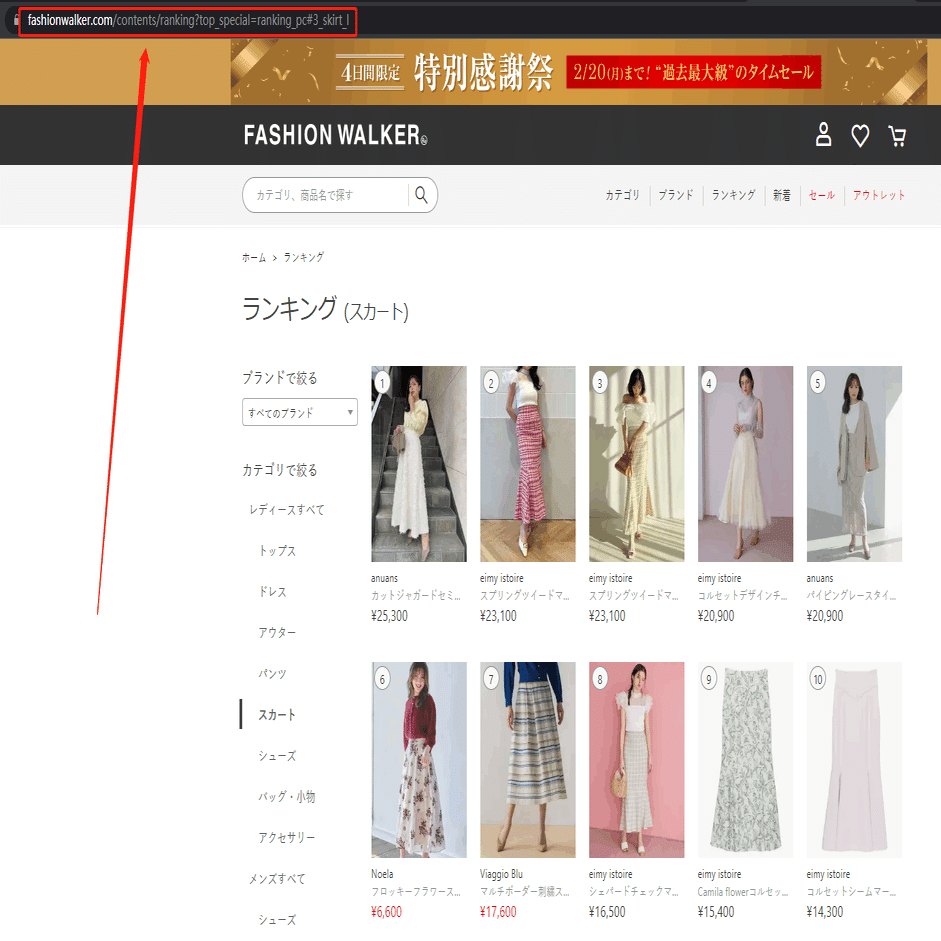Open the shopping cart icon
Screen dimensions: 941x941
(x=897, y=136)
